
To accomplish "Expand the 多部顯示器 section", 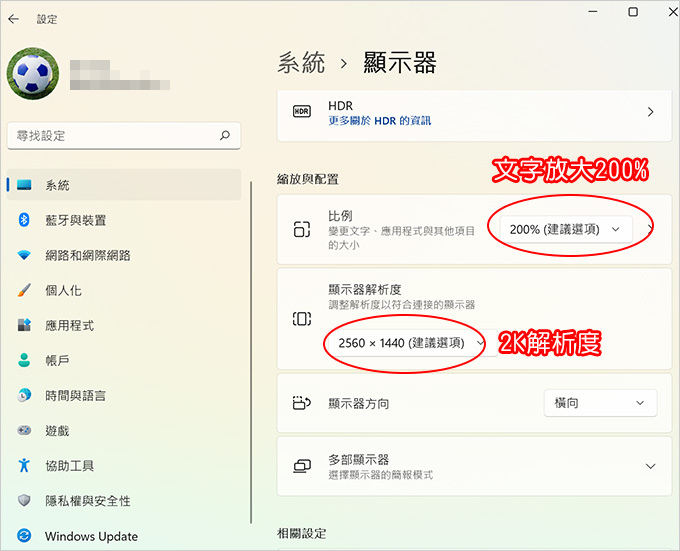I will (474, 466).
